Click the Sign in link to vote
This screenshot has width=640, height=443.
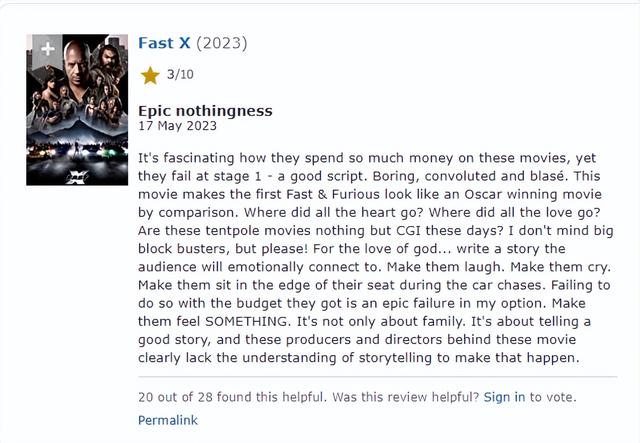pos(504,397)
